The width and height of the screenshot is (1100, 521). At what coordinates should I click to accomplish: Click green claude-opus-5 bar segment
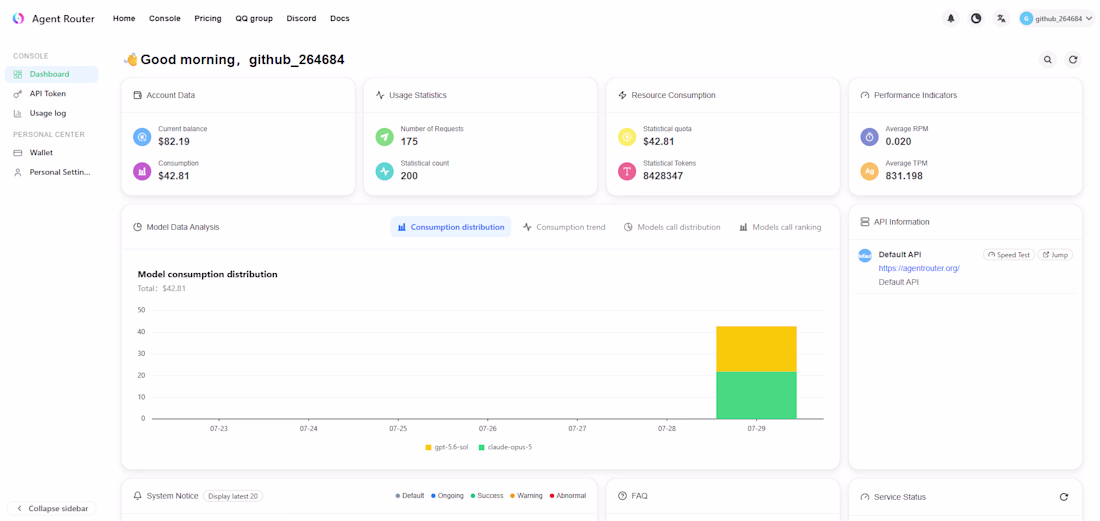(756, 395)
